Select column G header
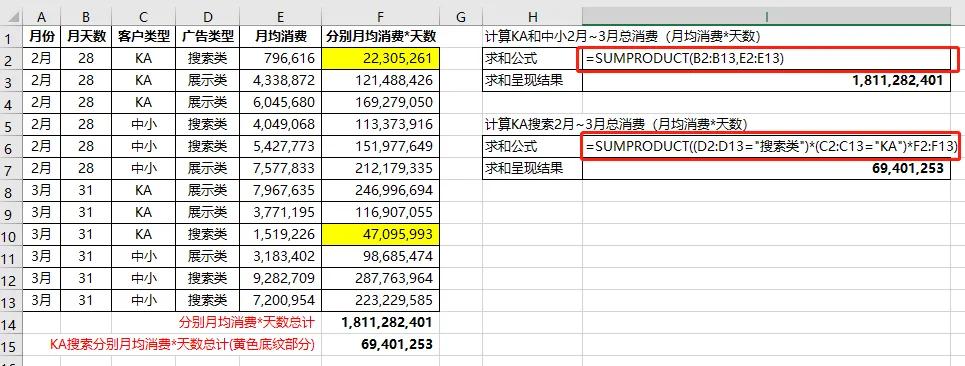The height and width of the screenshot is (366, 965). pos(460,17)
